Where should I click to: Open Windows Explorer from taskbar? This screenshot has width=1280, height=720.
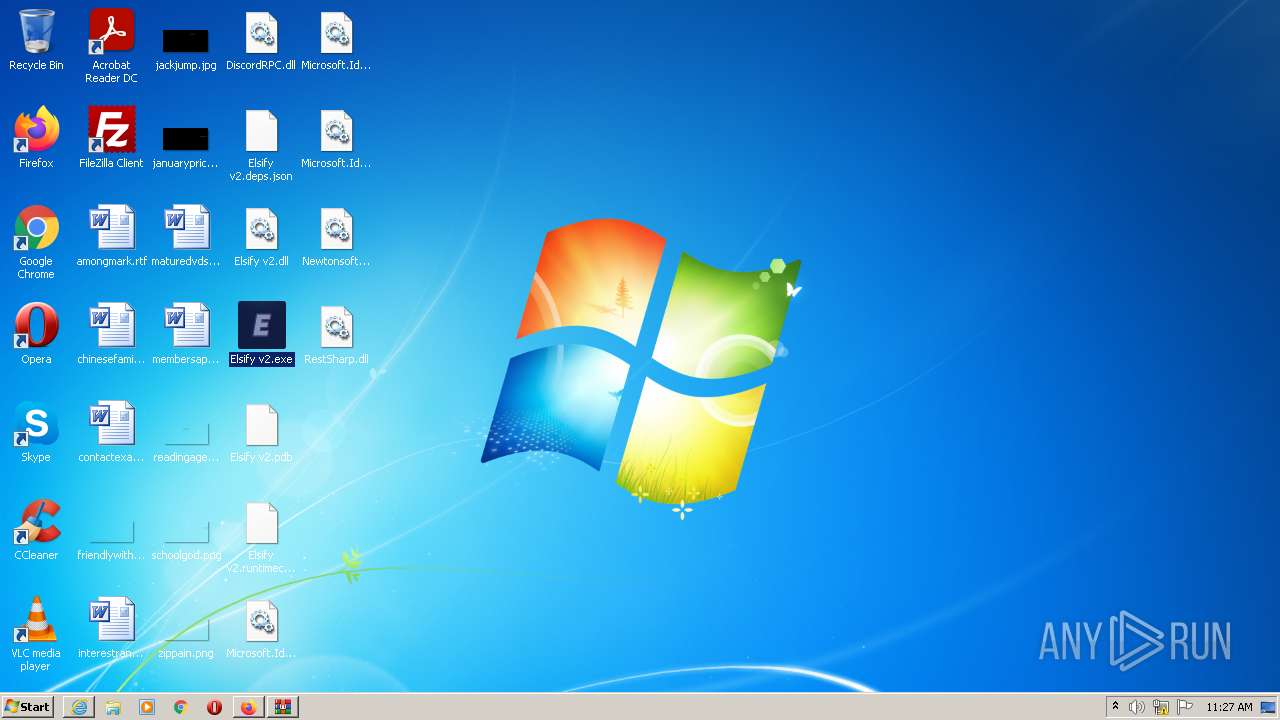pos(113,707)
